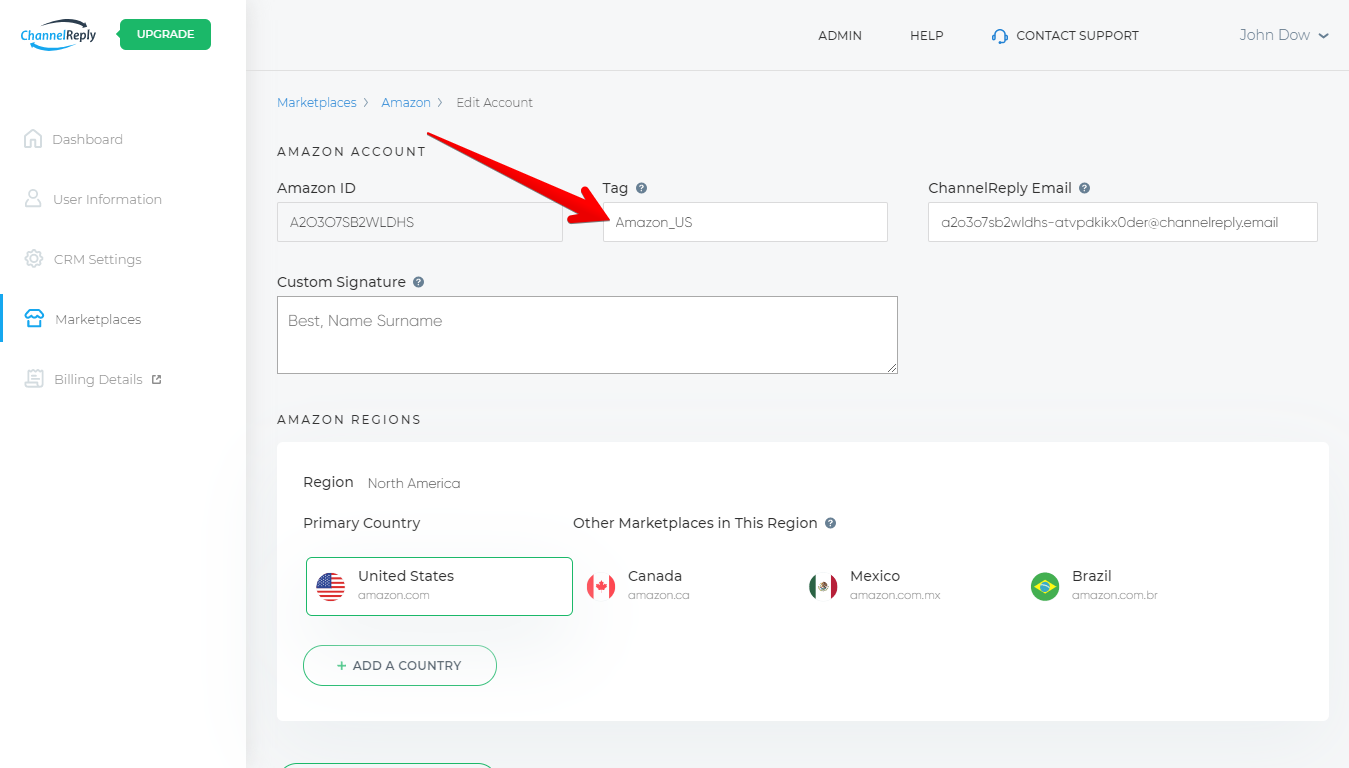Click the Edit Account breadcrumb text
The height and width of the screenshot is (768, 1349).
[495, 103]
